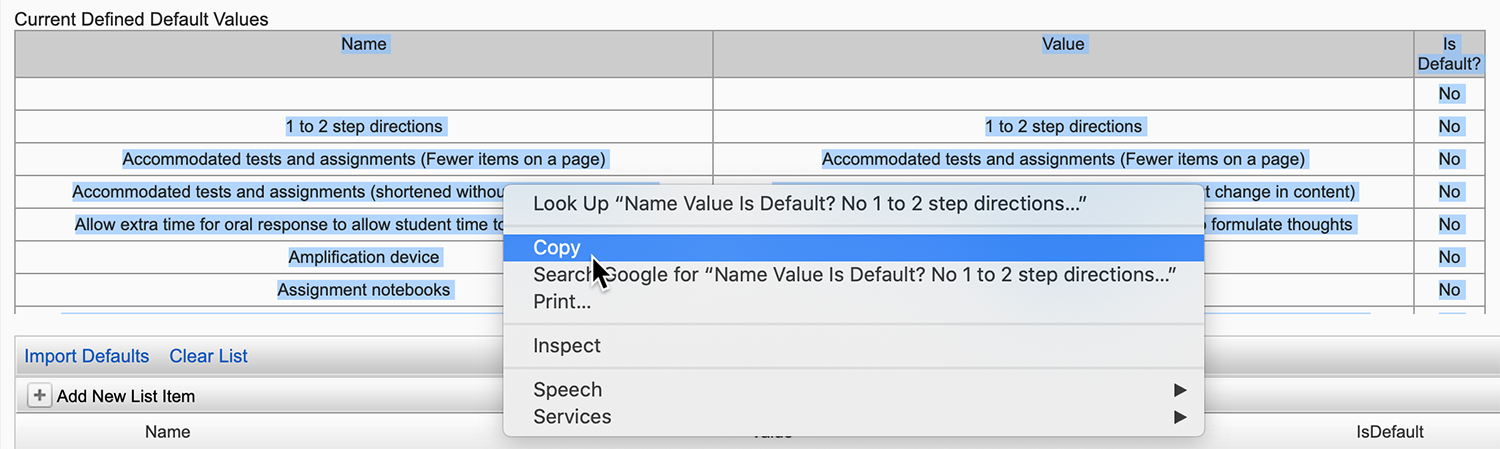Click the Clear List link
The height and width of the screenshot is (449, 1500).
[x=208, y=356]
